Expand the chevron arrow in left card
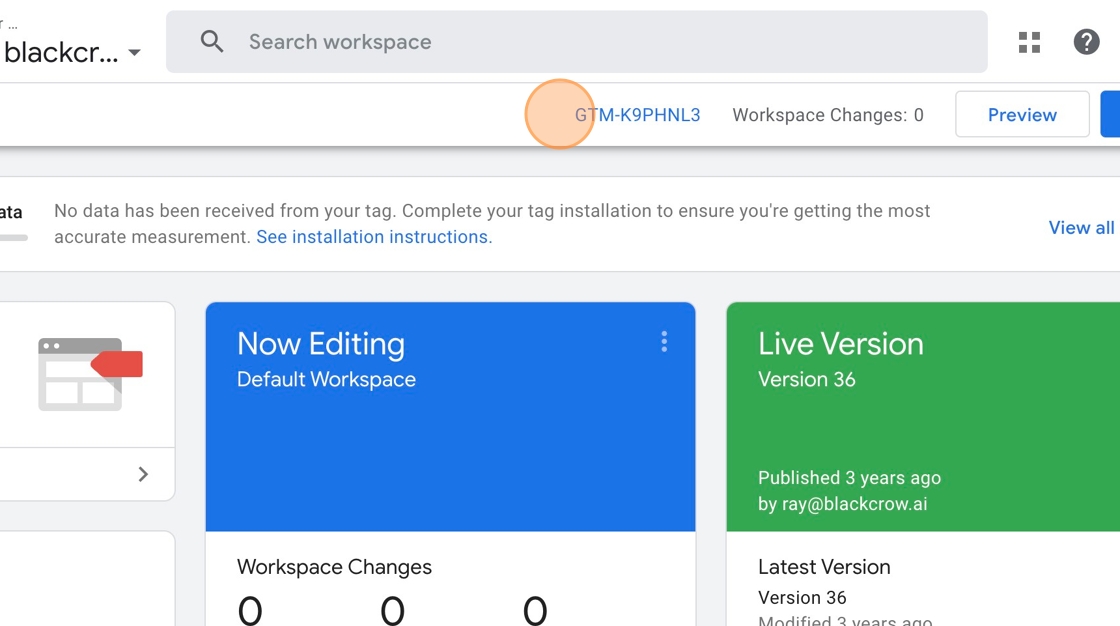 pos(143,474)
